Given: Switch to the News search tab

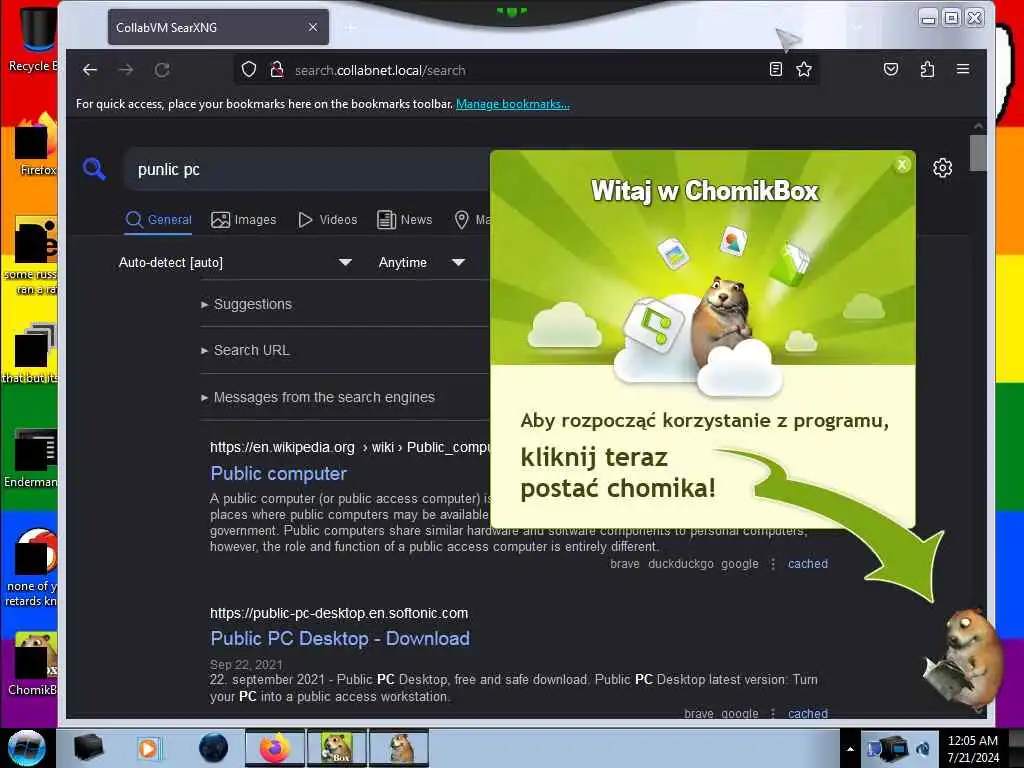Looking at the screenshot, I should [405, 220].
